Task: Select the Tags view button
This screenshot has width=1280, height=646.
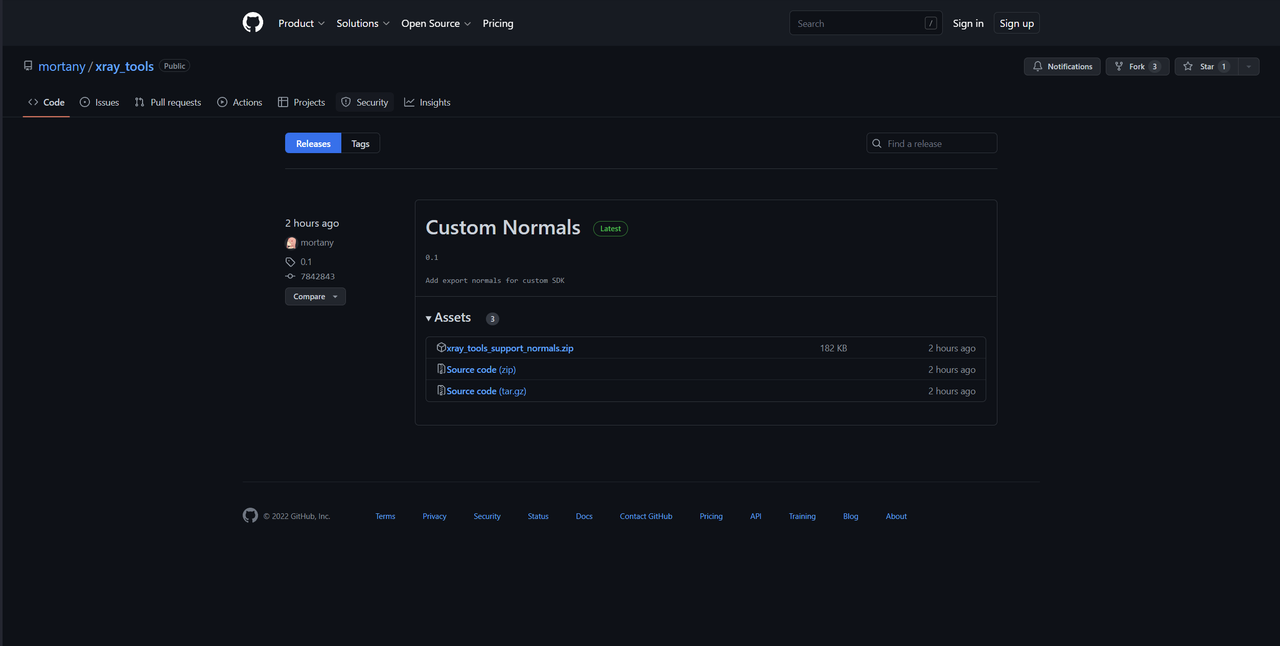Action: 360,143
